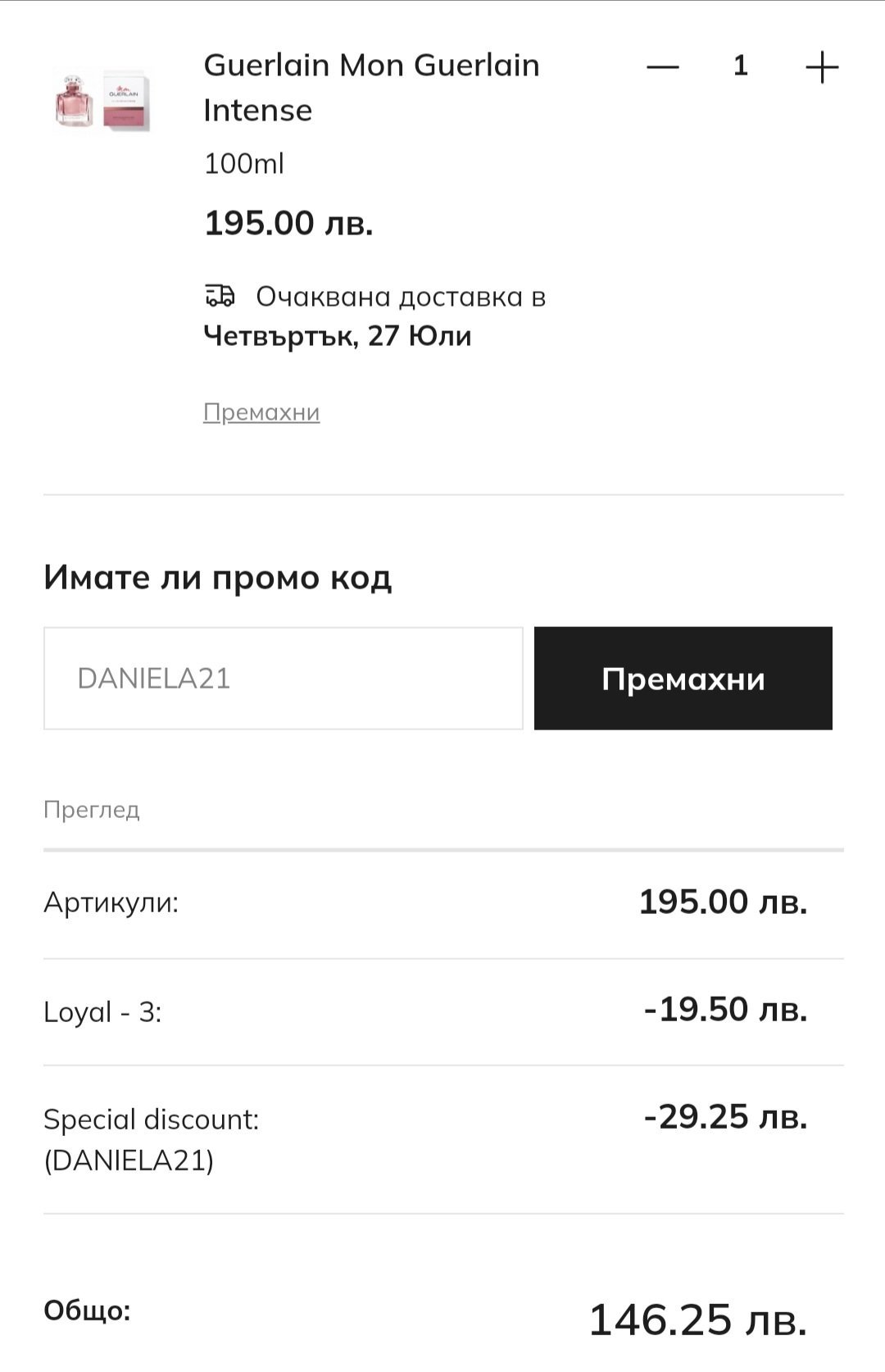Click the quantity value 1
Viewport: 885px width, 1372px height.
(740, 66)
